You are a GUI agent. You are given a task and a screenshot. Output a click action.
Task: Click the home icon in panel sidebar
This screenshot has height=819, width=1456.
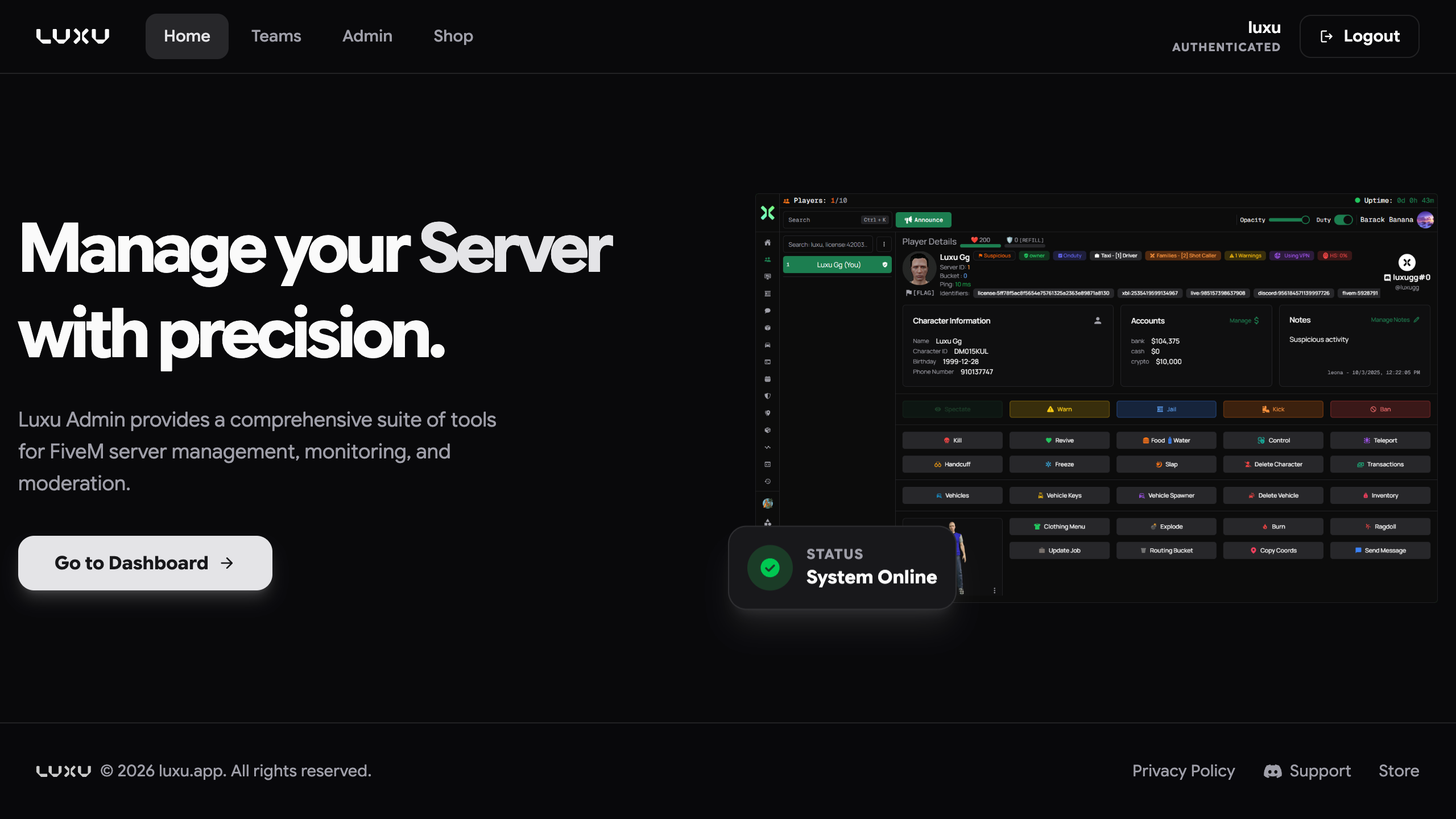[767, 243]
